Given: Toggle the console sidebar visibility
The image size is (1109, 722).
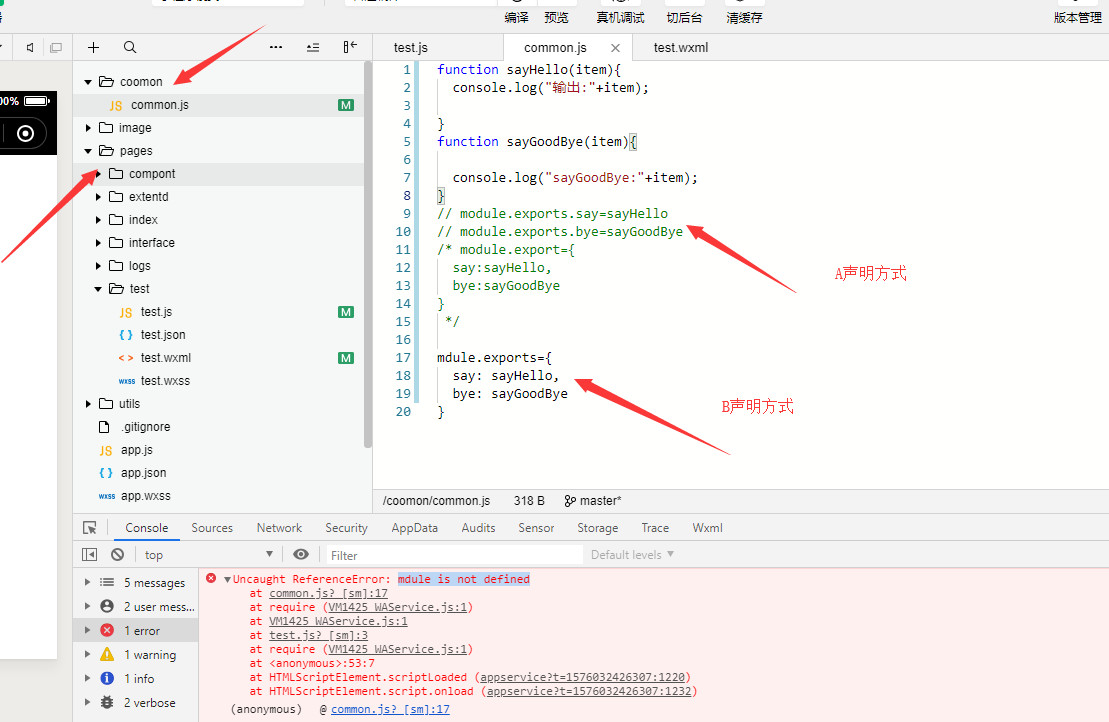Looking at the screenshot, I should tap(90, 554).
